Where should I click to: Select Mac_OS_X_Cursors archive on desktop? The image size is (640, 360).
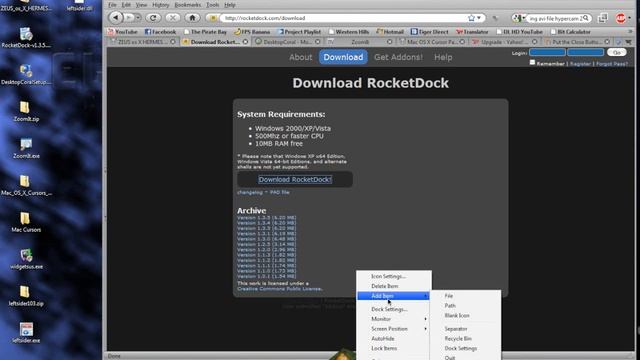click(26, 185)
